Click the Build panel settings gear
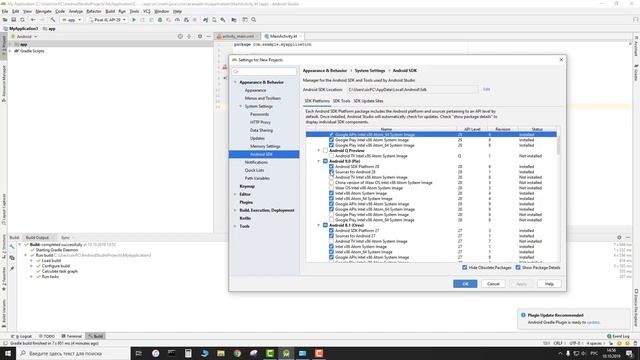This screenshot has height=360, width=640. pos(619,237)
